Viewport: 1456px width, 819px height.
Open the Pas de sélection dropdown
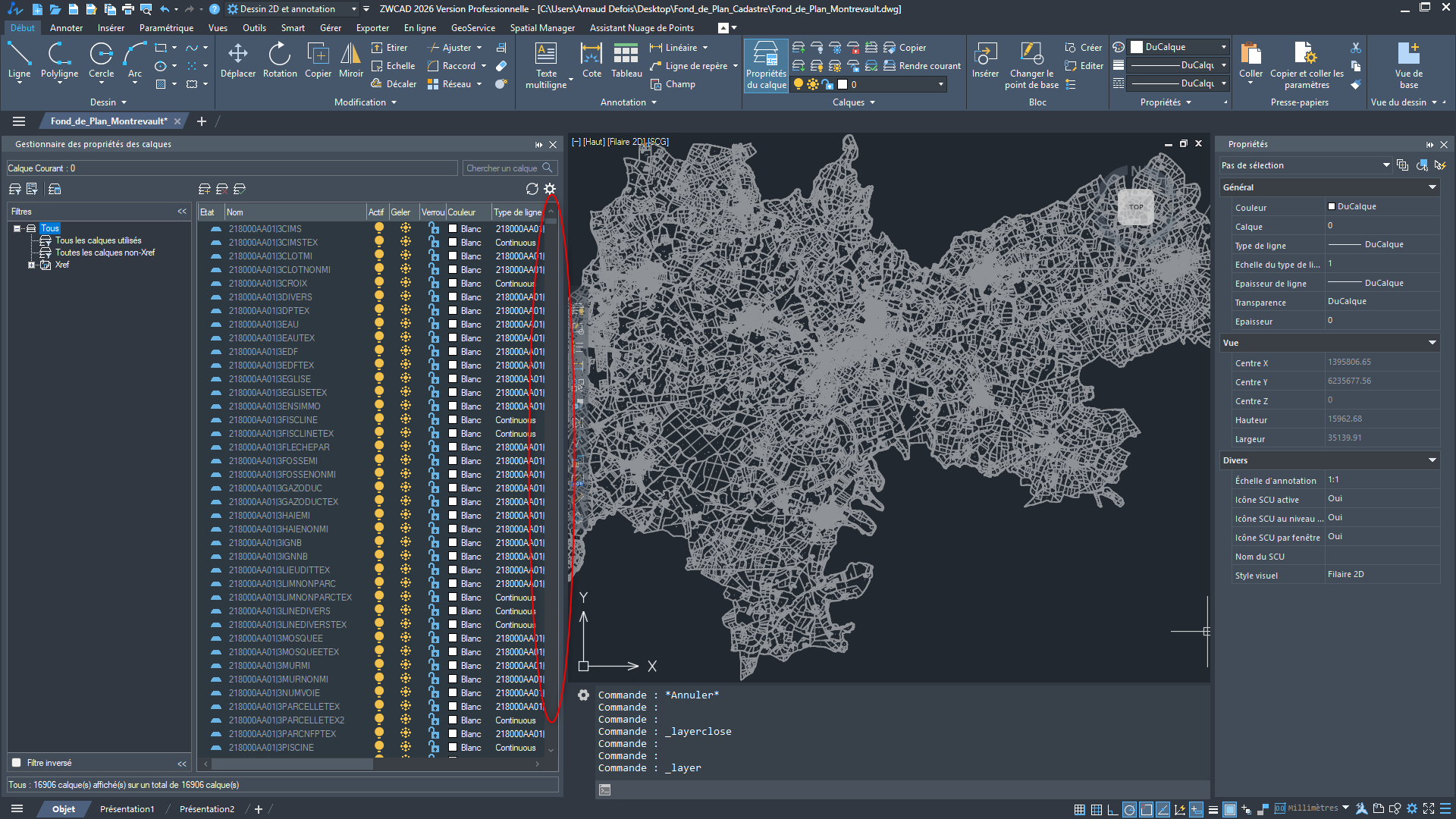click(x=1385, y=165)
